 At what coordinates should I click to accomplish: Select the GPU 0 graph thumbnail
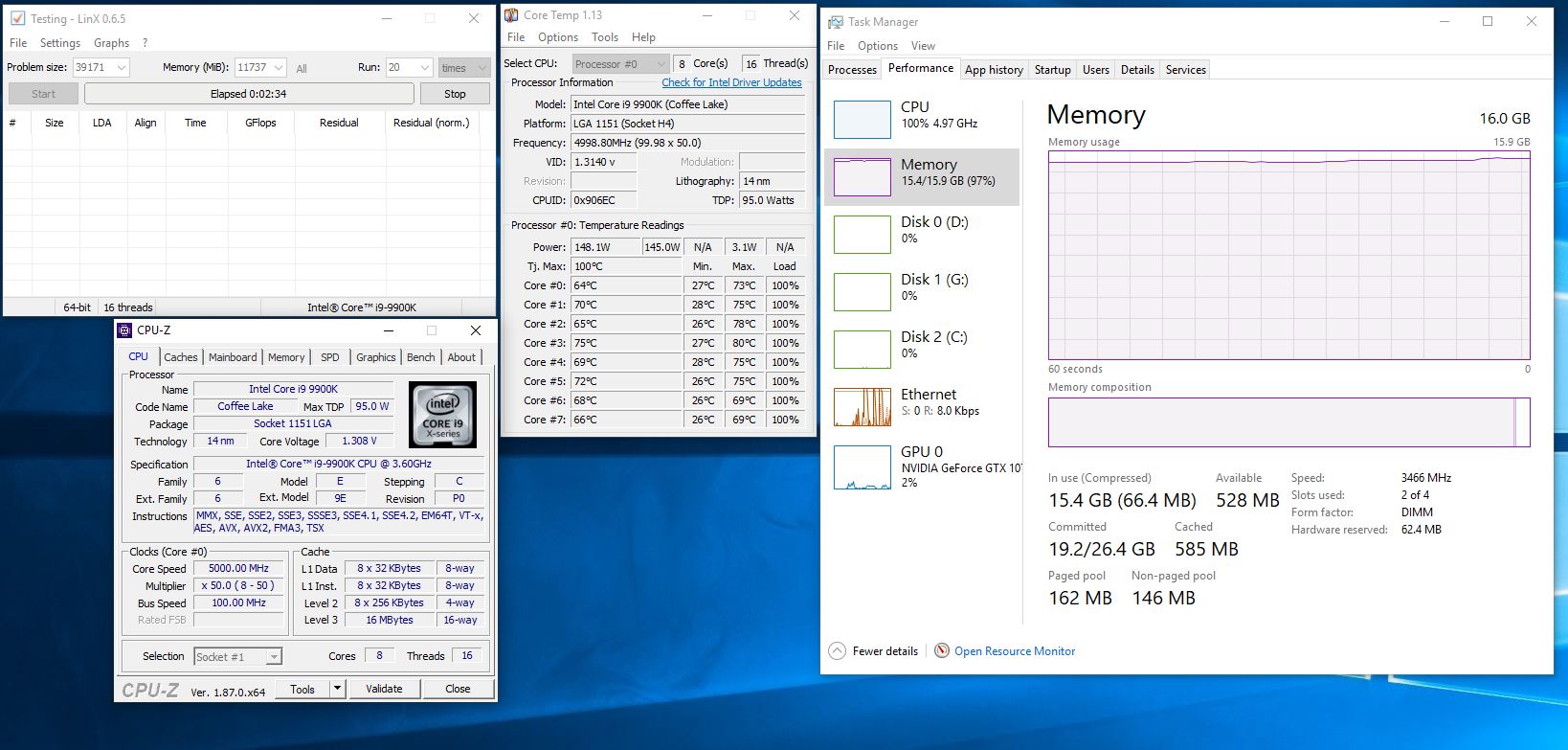pos(862,467)
